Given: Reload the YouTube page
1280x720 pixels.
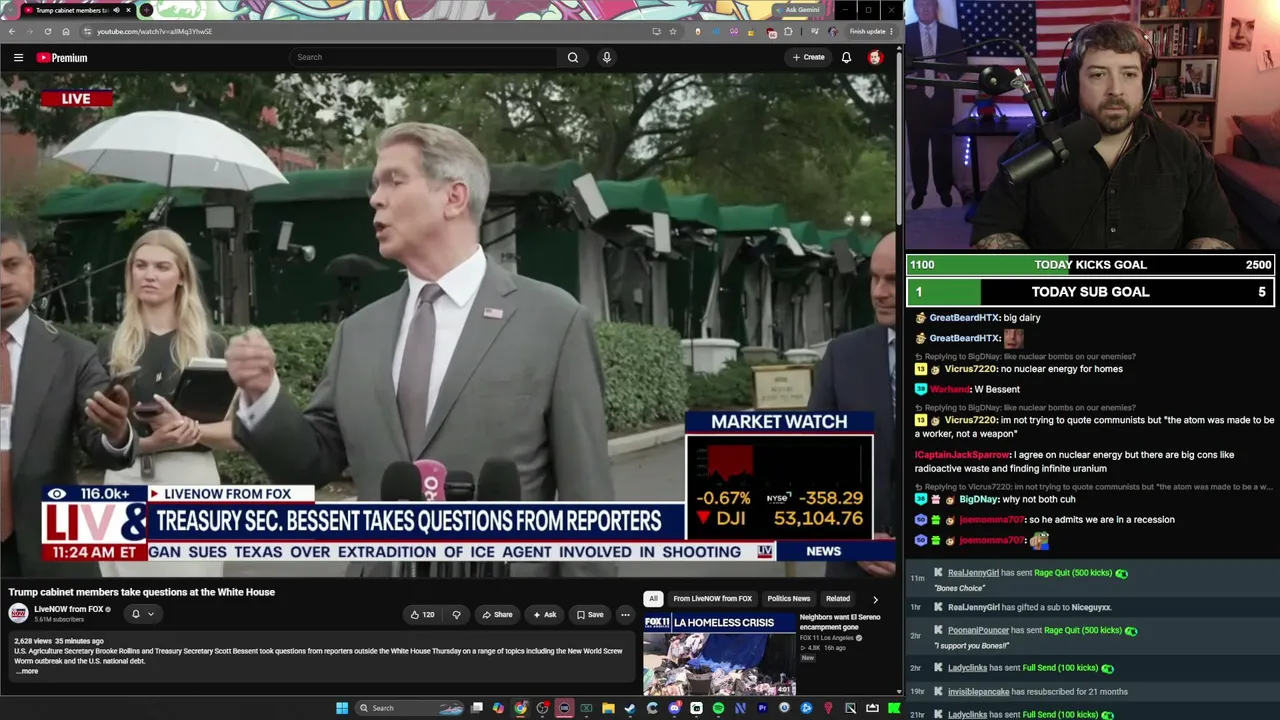Looking at the screenshot, I should 48,31.
